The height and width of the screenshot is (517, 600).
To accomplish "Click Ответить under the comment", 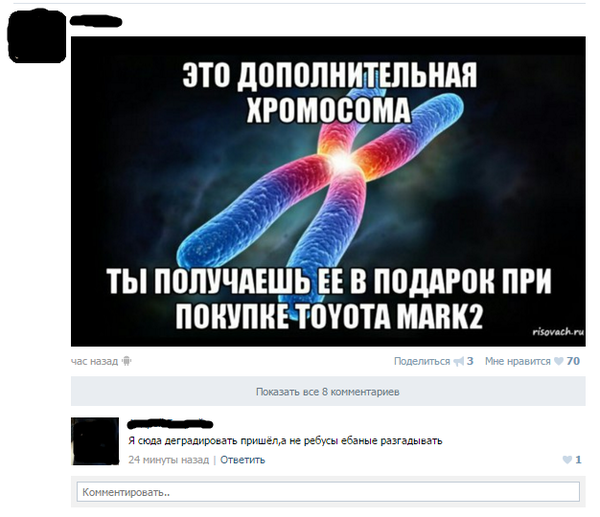I will point(243,460).
